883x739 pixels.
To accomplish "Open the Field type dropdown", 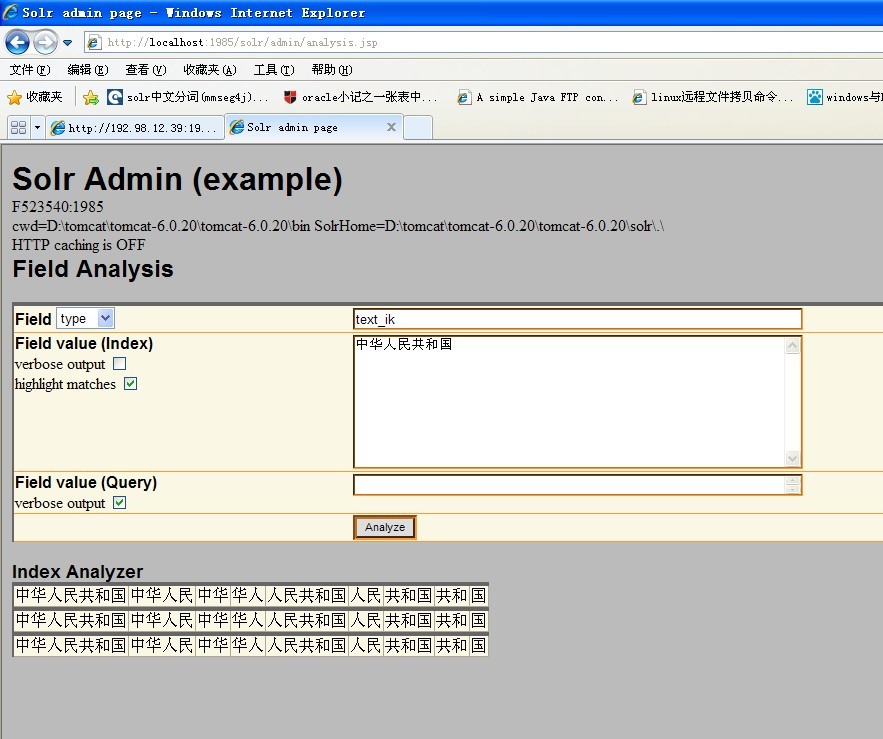I will [x=85, y=319].
